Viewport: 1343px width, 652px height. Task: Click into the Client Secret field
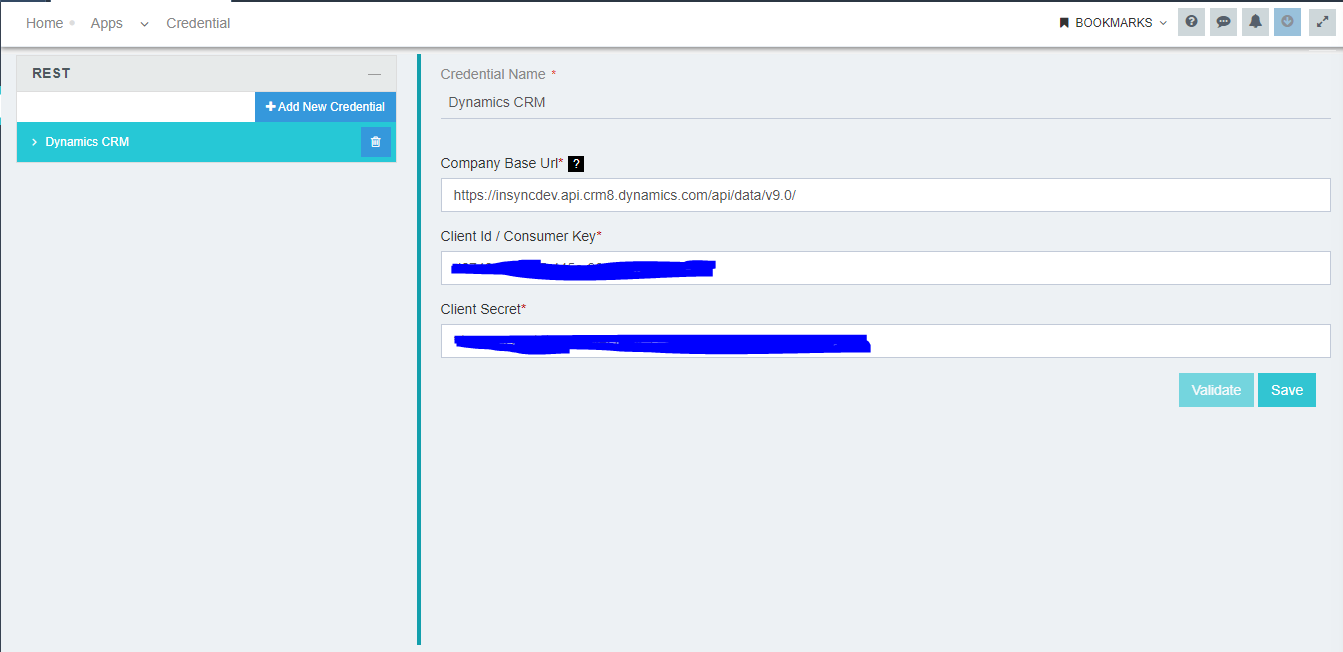[x=885, y=341]
